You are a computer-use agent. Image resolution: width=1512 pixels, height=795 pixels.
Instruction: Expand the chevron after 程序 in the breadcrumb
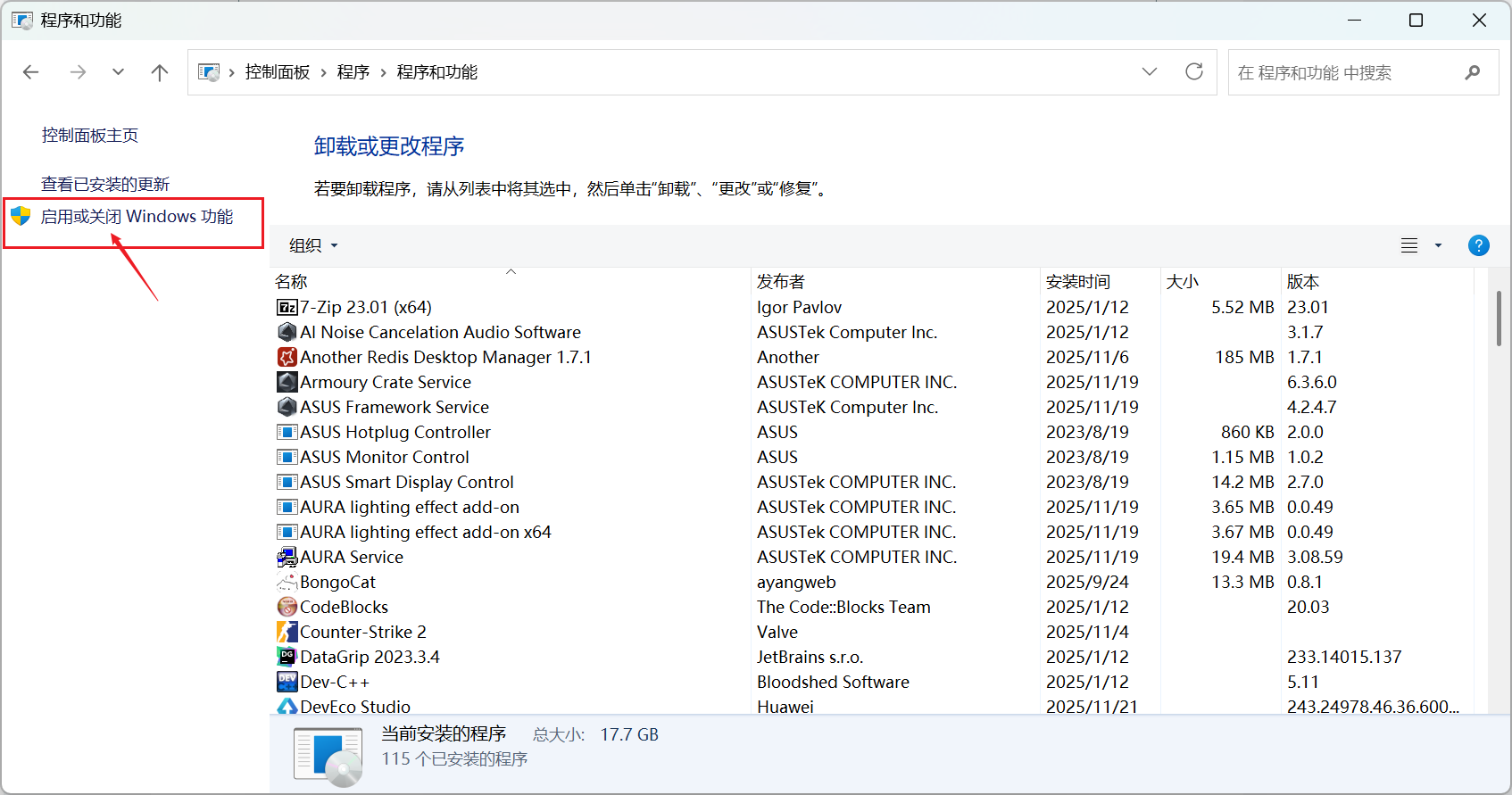click(384, 72)
